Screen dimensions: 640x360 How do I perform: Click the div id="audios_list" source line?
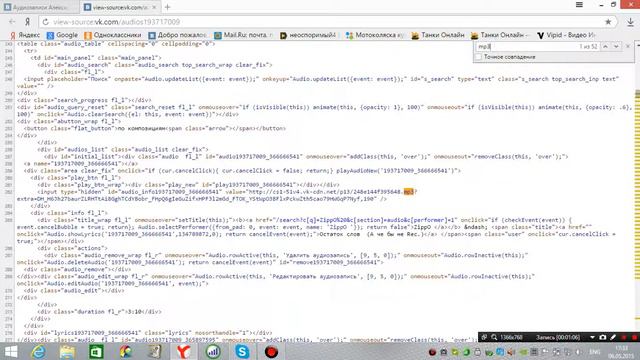tap(123, 149)
